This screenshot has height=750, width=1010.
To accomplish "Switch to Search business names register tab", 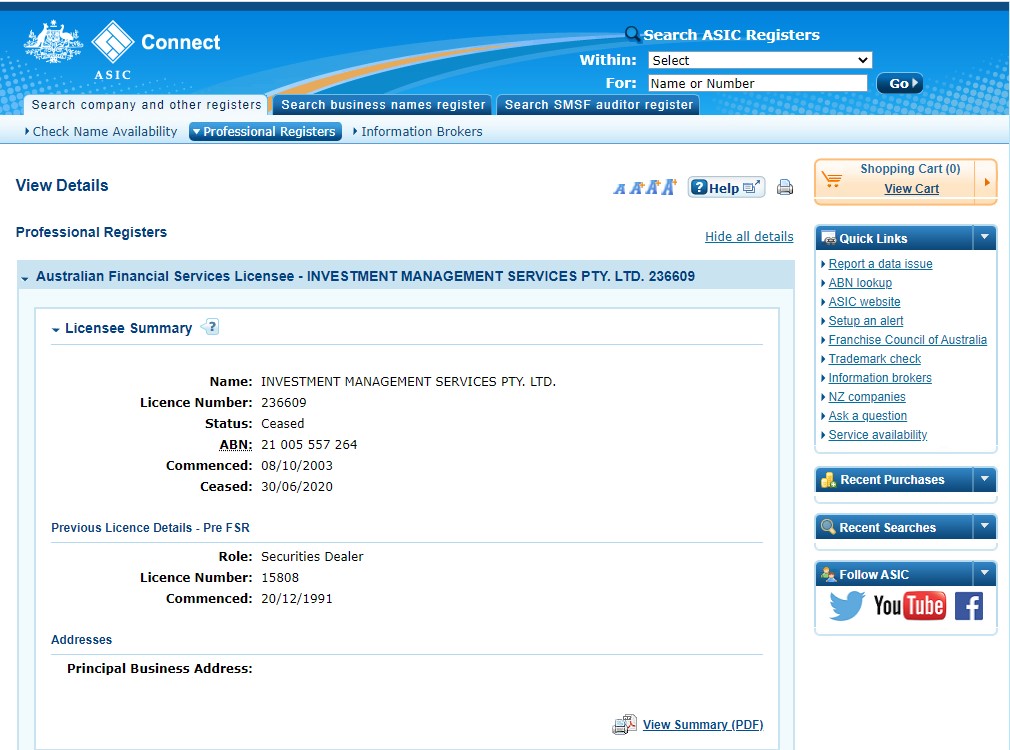I will [383, 104].
